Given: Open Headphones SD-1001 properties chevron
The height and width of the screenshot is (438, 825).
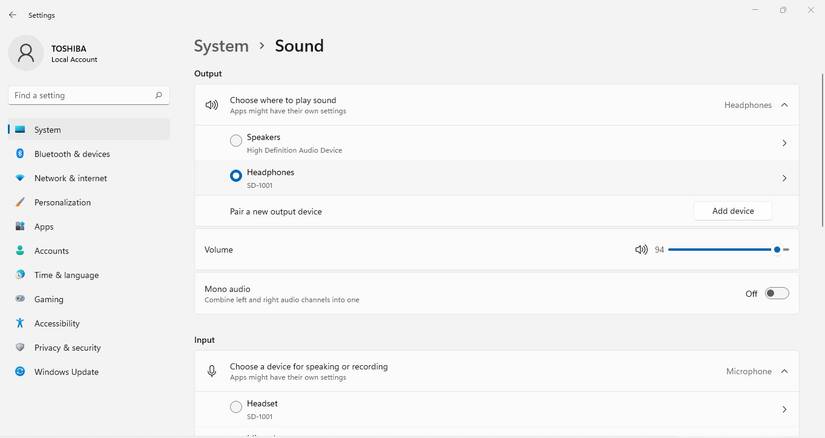Looking at the screenshot, I should tap(784, 178).
